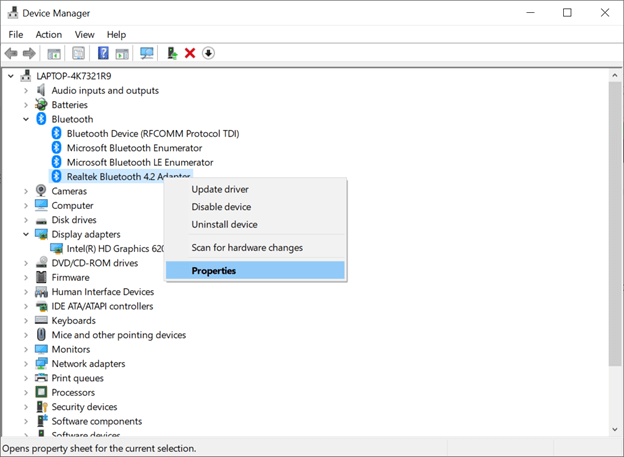The height and width of the screenshot is (457, 624).
Task: Choose Uninstall device from context menu
Action: [x=255, y=225]
